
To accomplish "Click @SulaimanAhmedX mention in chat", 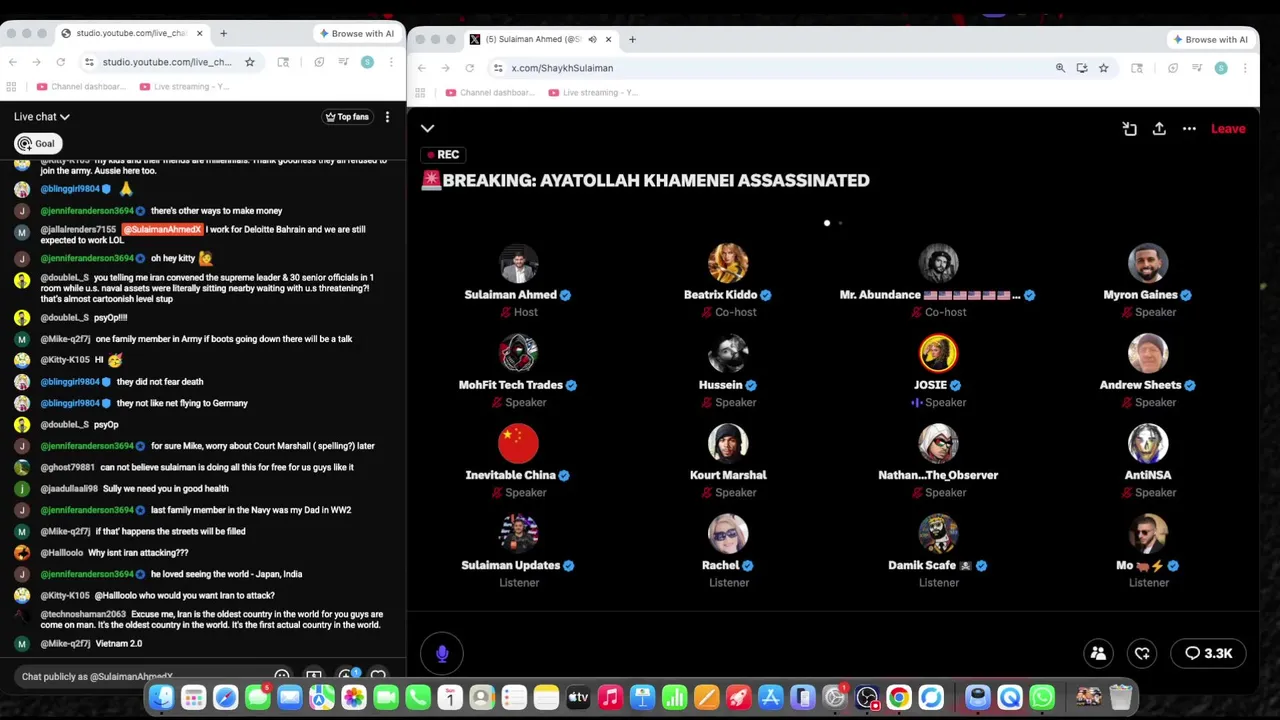I will pyautogui.click(x=162, y=230).
